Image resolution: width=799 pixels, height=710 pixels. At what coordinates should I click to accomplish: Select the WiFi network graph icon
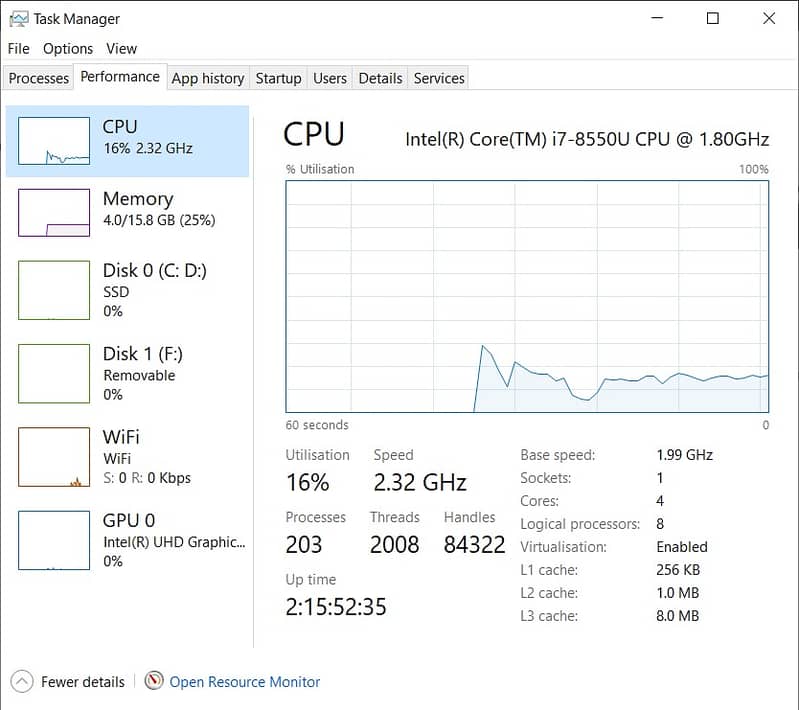(x=54, y=457)
